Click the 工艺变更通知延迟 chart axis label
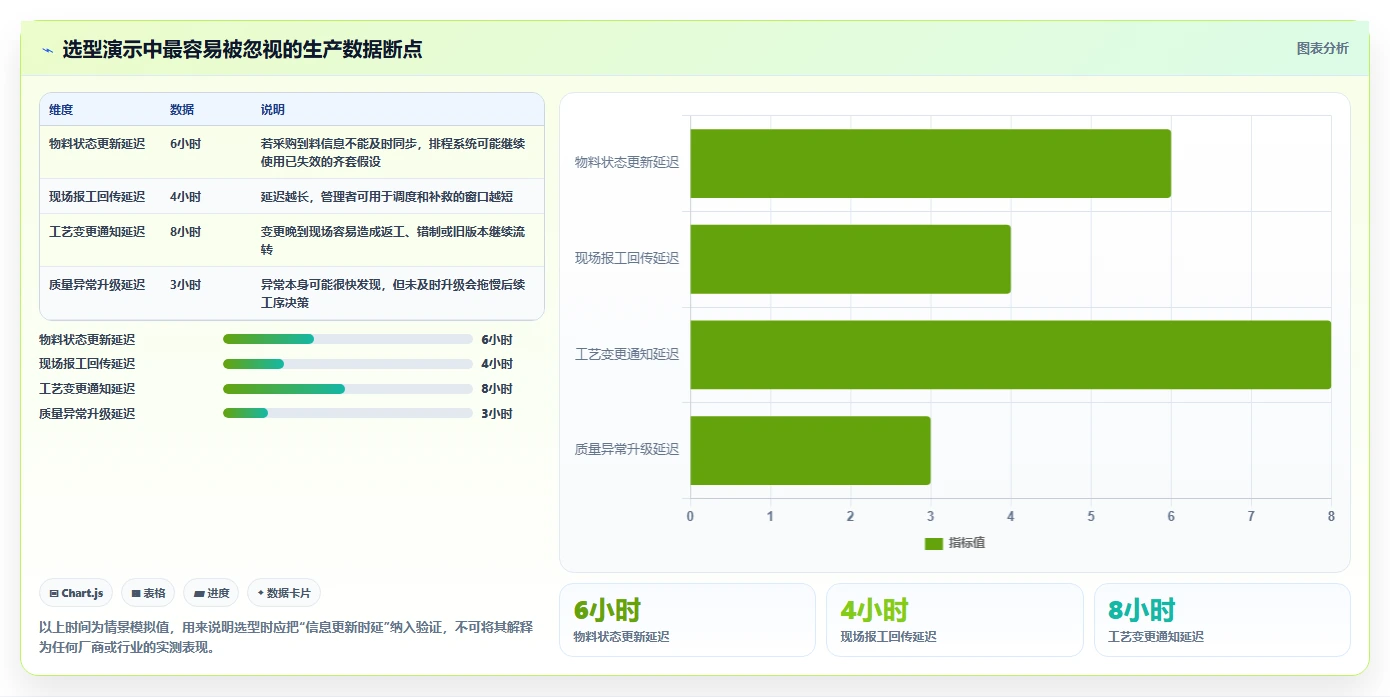The width and height of the screenshot is (1390, 697). pyautogui.click(x=627, y=355)
